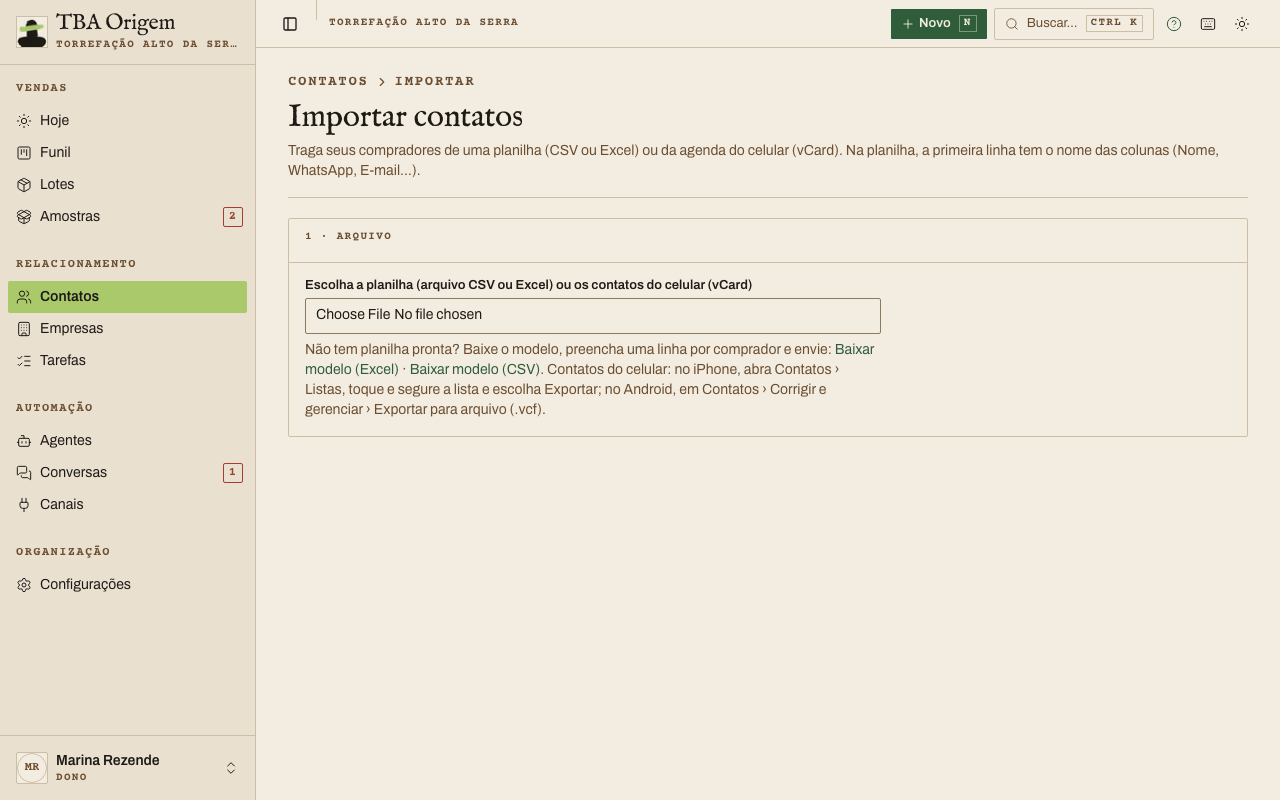Viewport: 1280px width, 800px height.
Task: Click the Hoje sun icon
Action: (24, 120)
